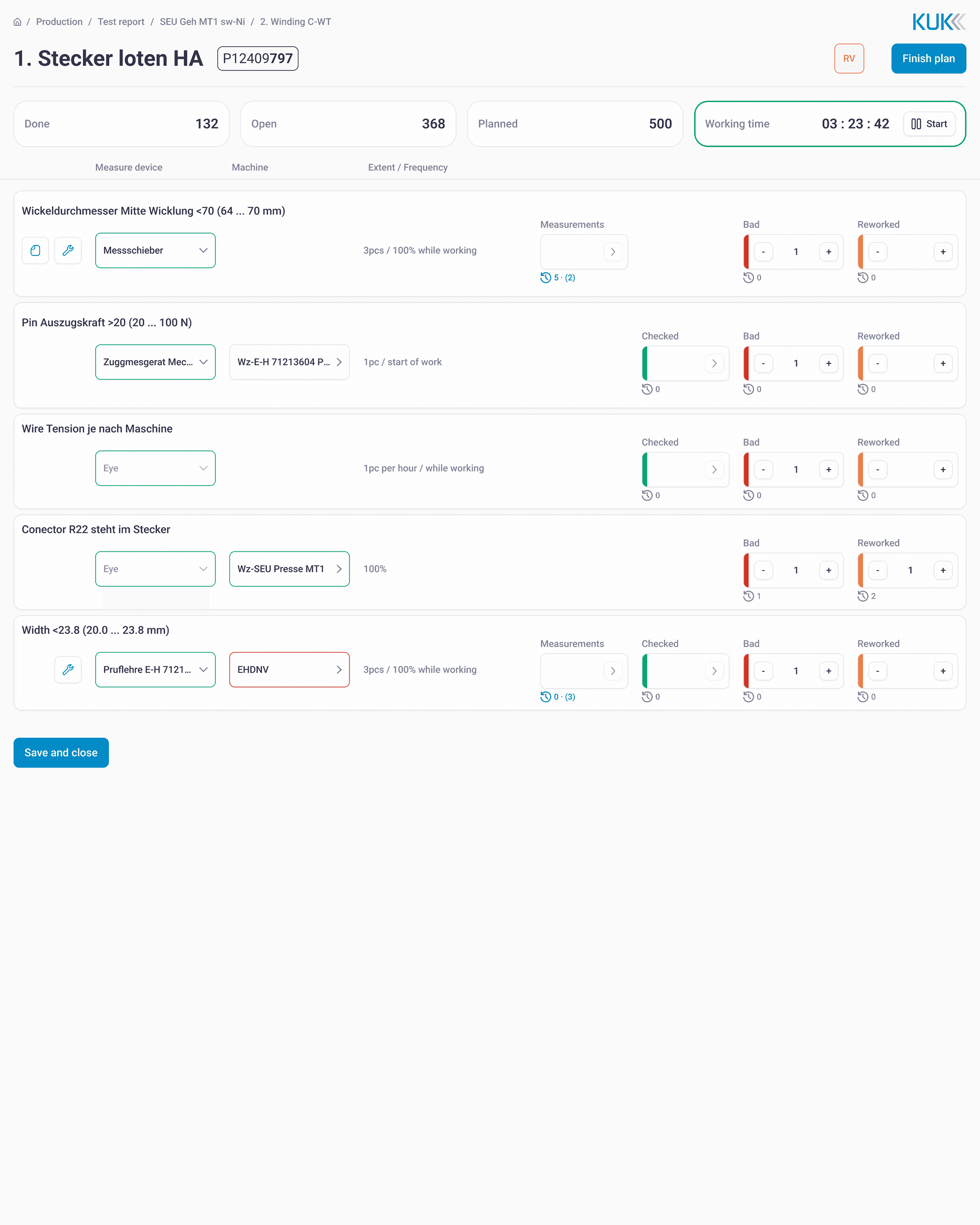Click the home icon in breadcrumb
The width and height of the screenshot is (980, 1225).
click(18, 22)
